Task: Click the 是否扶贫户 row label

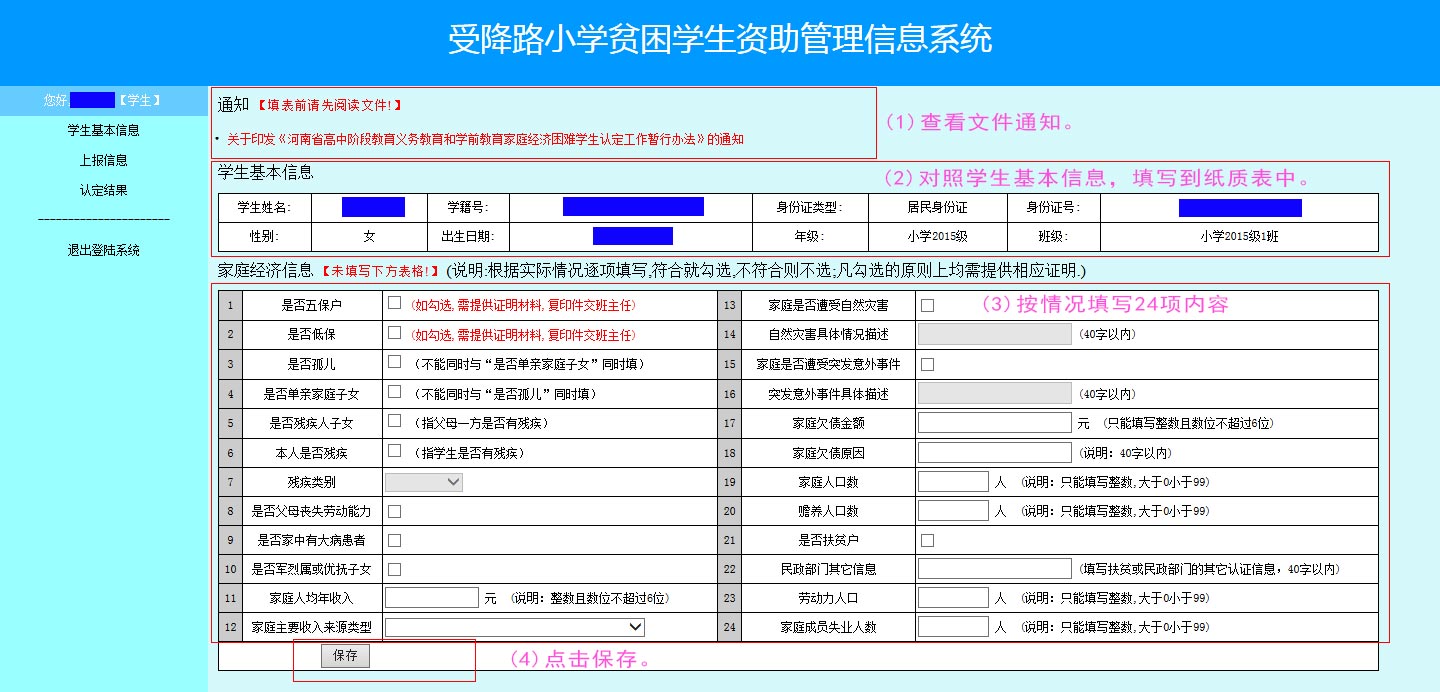Action: coord(827,541)
